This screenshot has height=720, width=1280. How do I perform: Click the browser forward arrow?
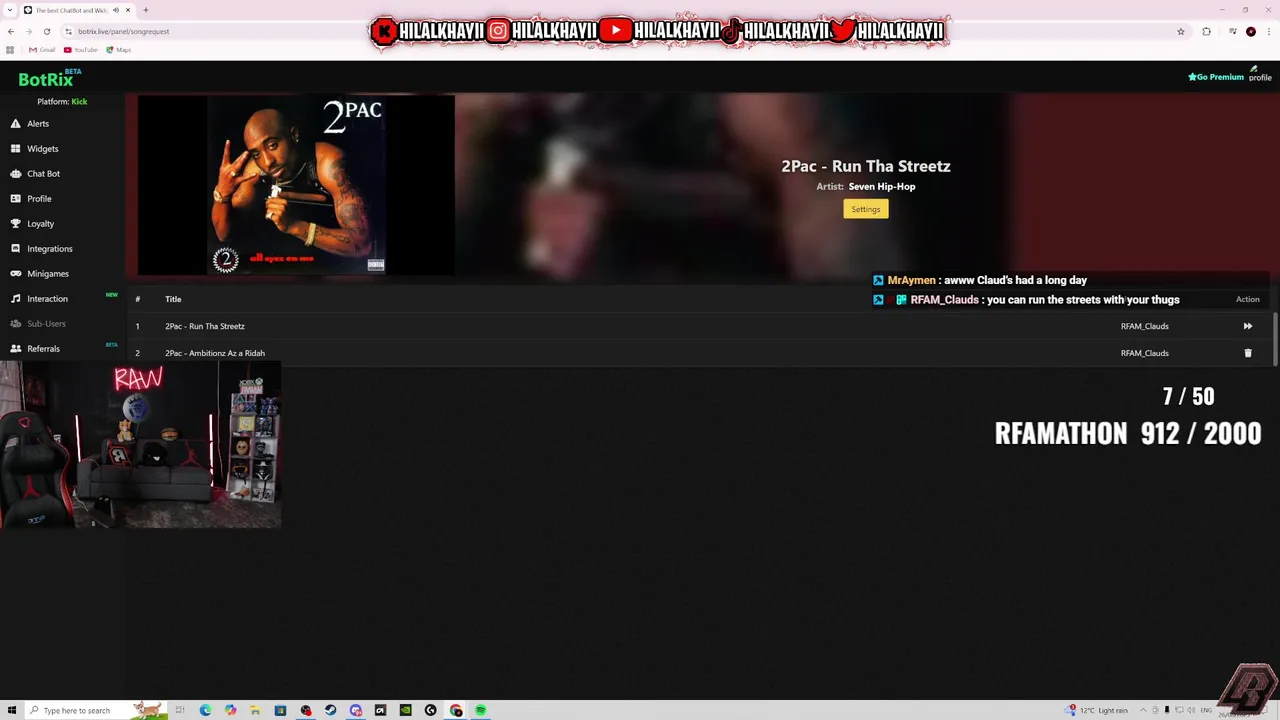pyautogui.click(x=28, y=31)
